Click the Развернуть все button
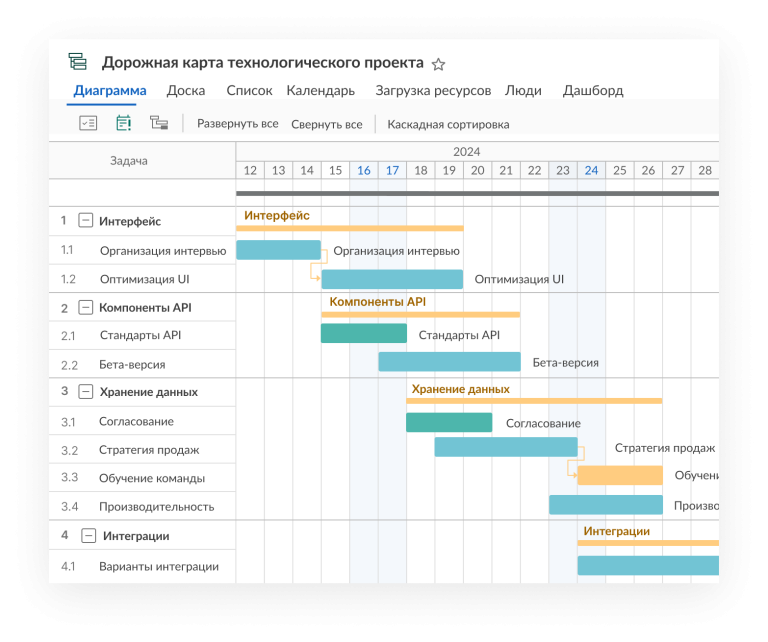This screenshot has height=642, width=768. point(237,124)
